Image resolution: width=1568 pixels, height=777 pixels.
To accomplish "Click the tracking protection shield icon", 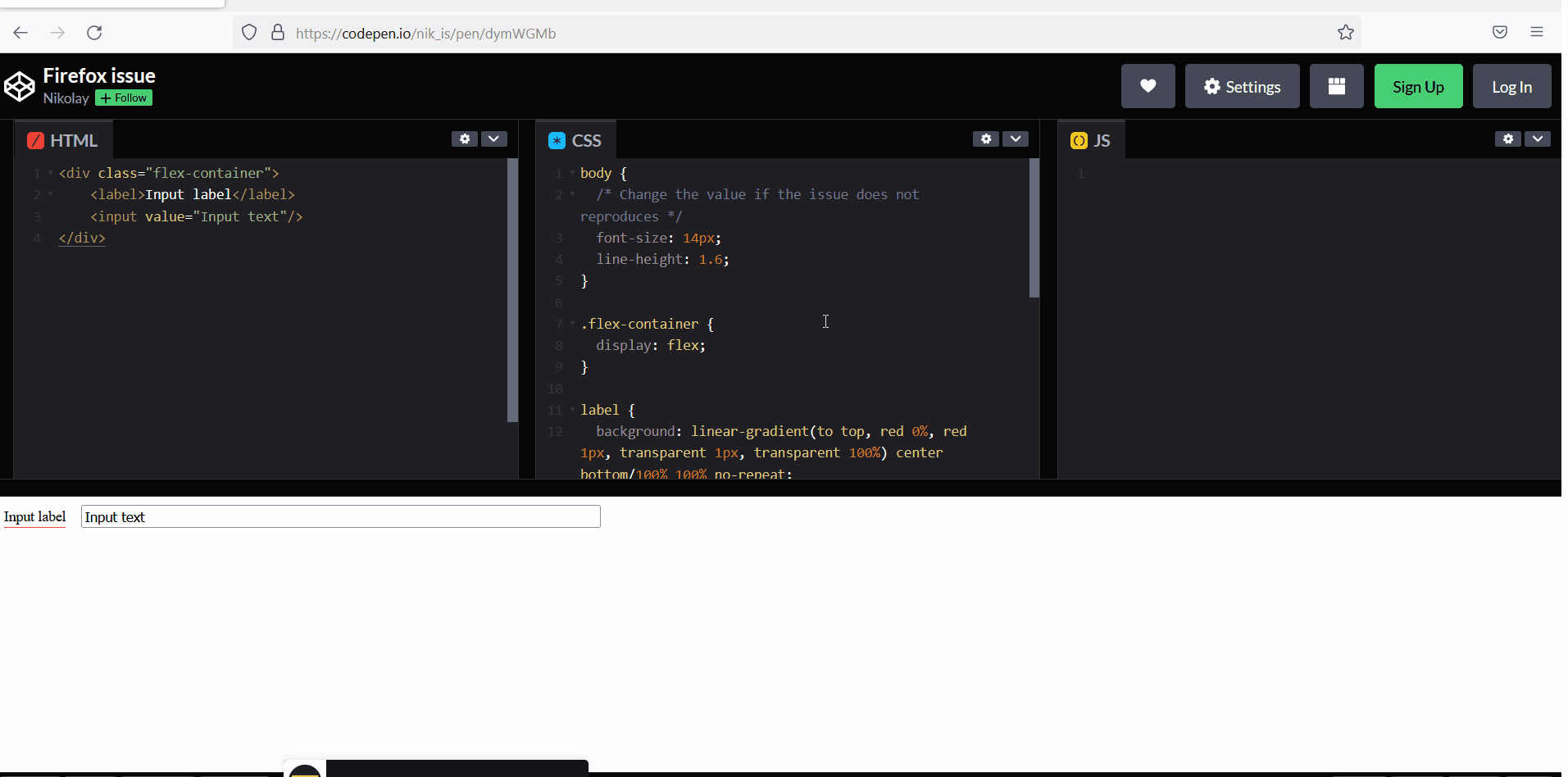I will 248,33.
